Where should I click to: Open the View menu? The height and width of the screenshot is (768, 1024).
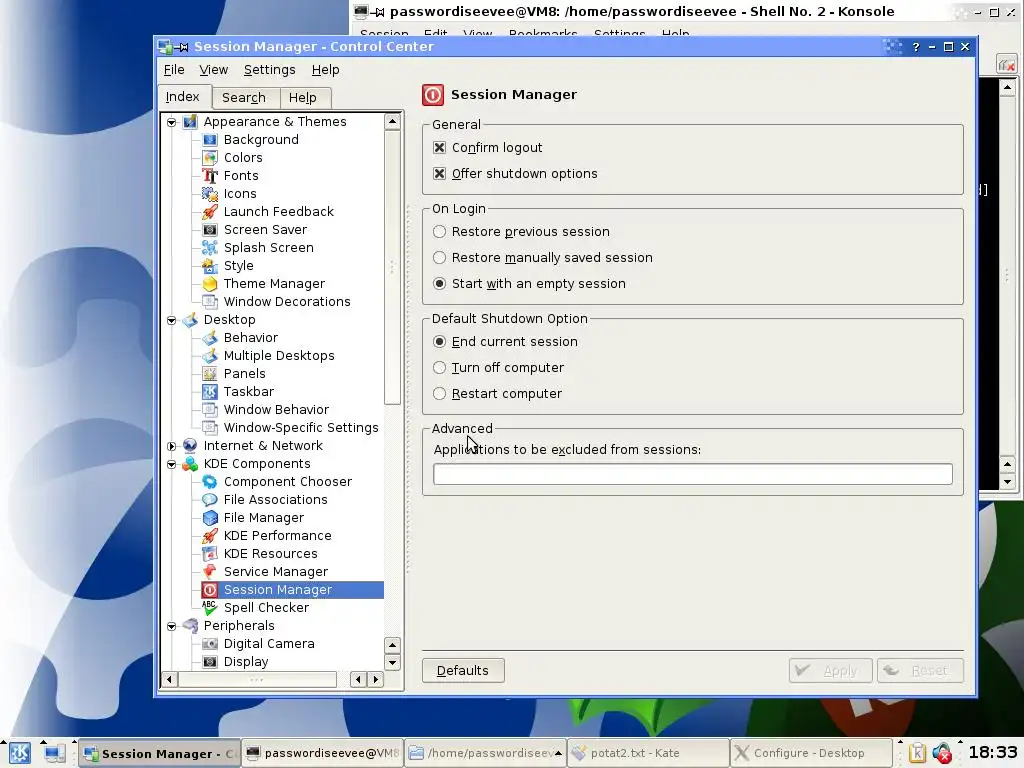214,70
